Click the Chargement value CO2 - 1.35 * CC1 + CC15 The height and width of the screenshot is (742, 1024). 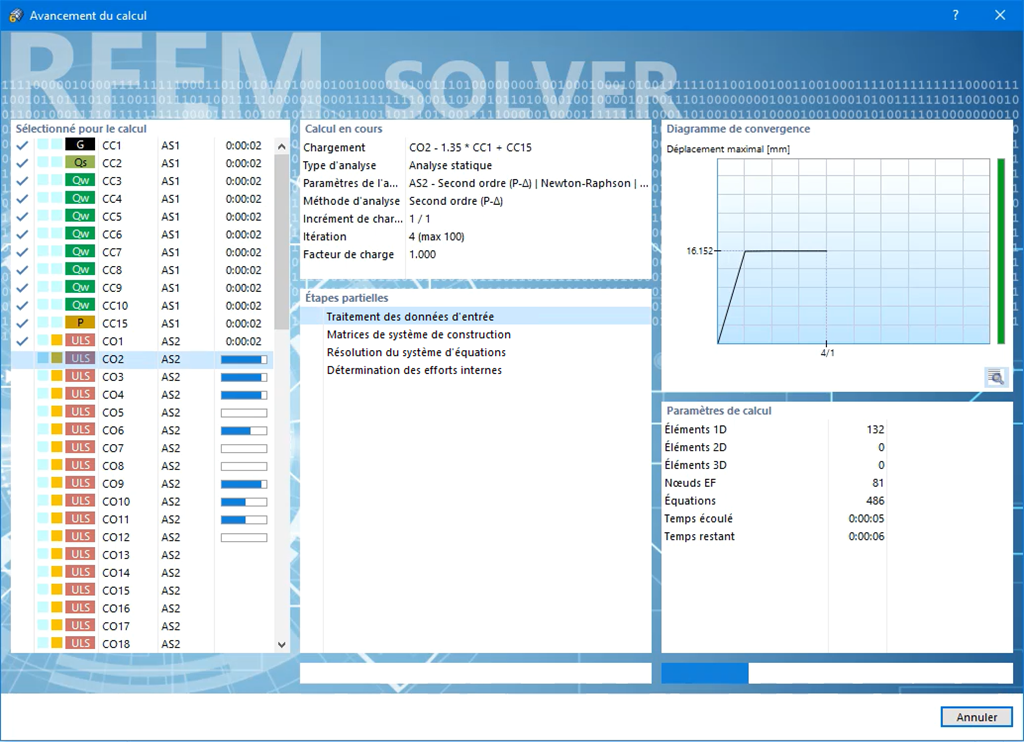470,148
